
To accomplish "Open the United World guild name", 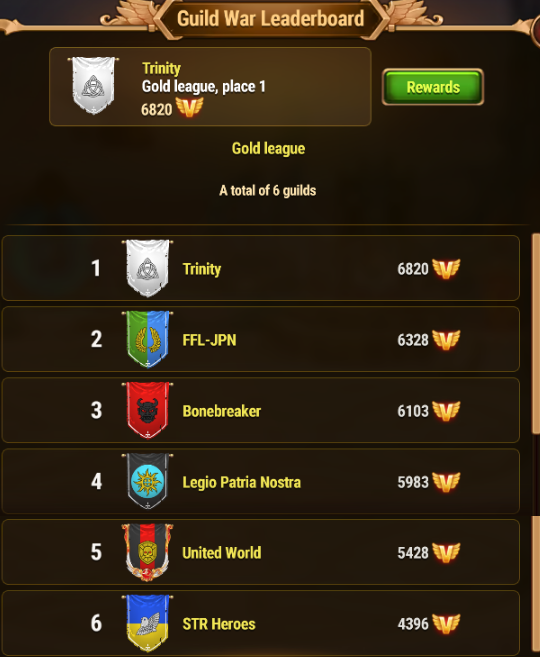I will pos(222,553).
